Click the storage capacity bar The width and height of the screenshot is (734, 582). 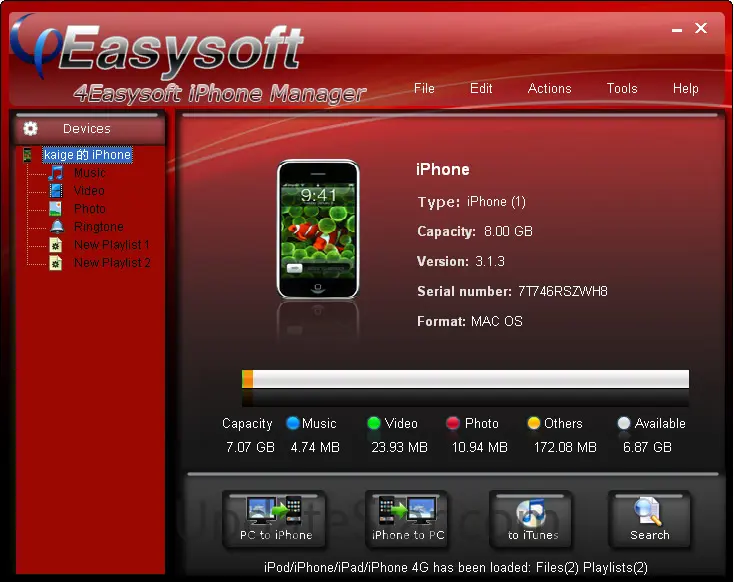tap(465, 379)
